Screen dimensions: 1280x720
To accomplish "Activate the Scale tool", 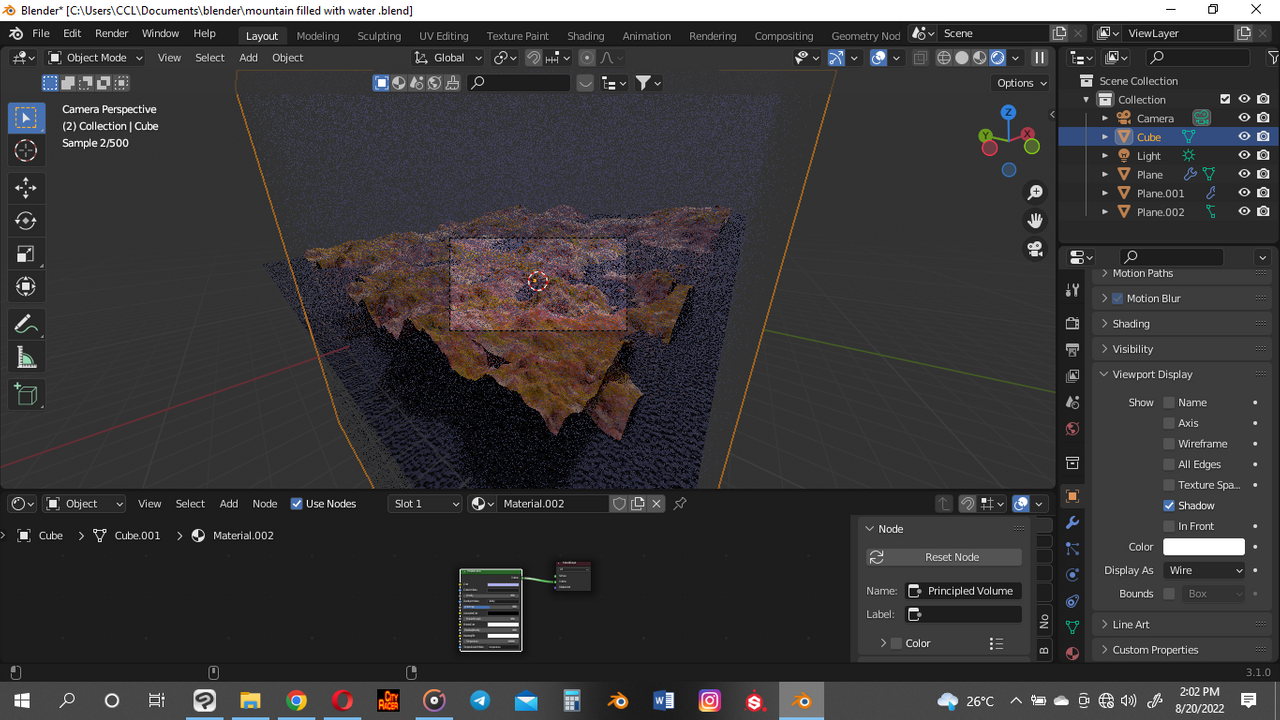I will pyautogui.click(x=26, y=254).
